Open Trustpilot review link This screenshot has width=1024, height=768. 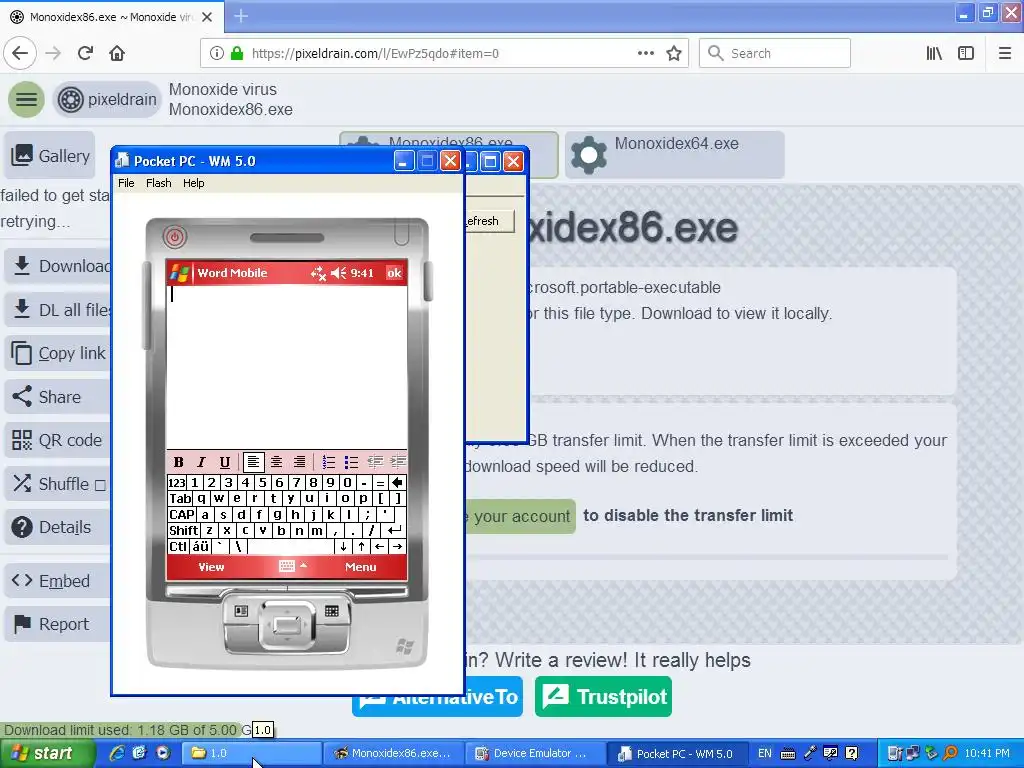pyautogui.click(x=603, y=696)
